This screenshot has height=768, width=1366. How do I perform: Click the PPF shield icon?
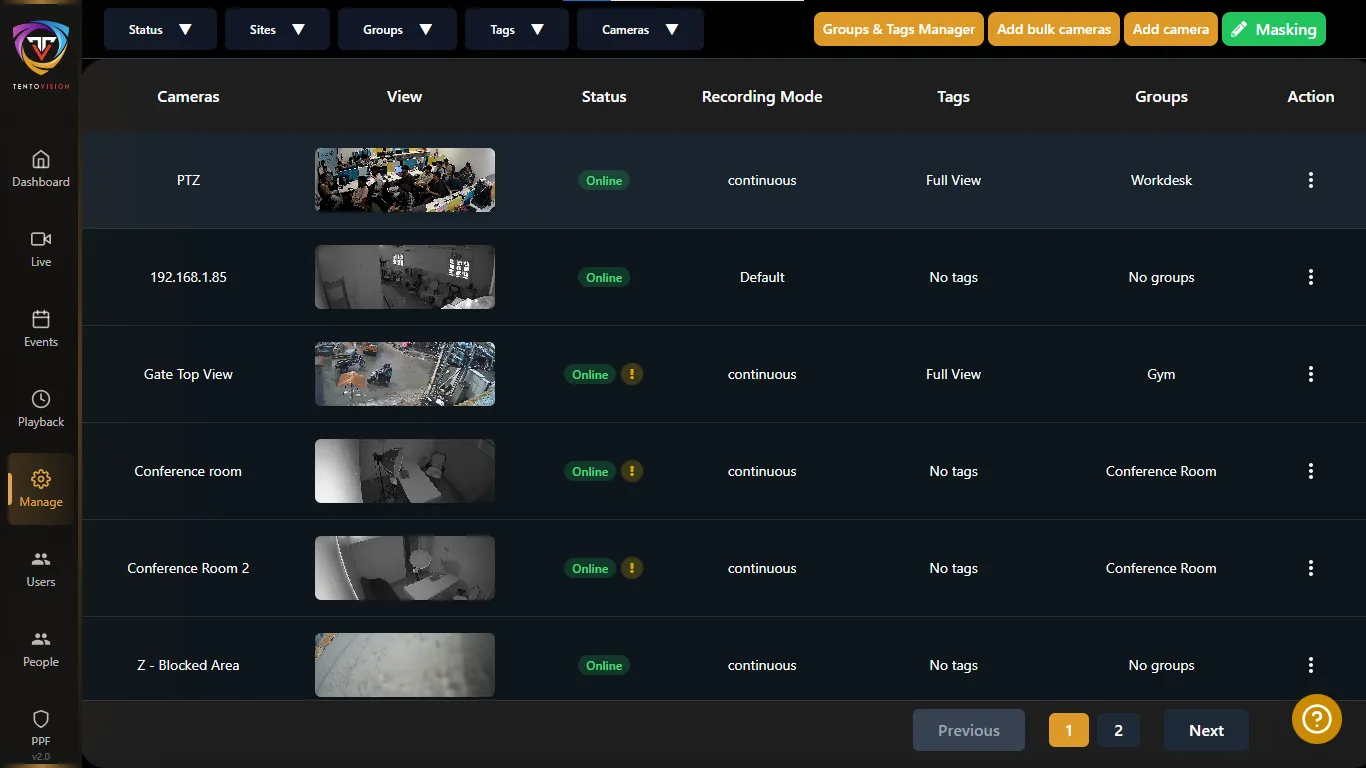tap(41, 720)
